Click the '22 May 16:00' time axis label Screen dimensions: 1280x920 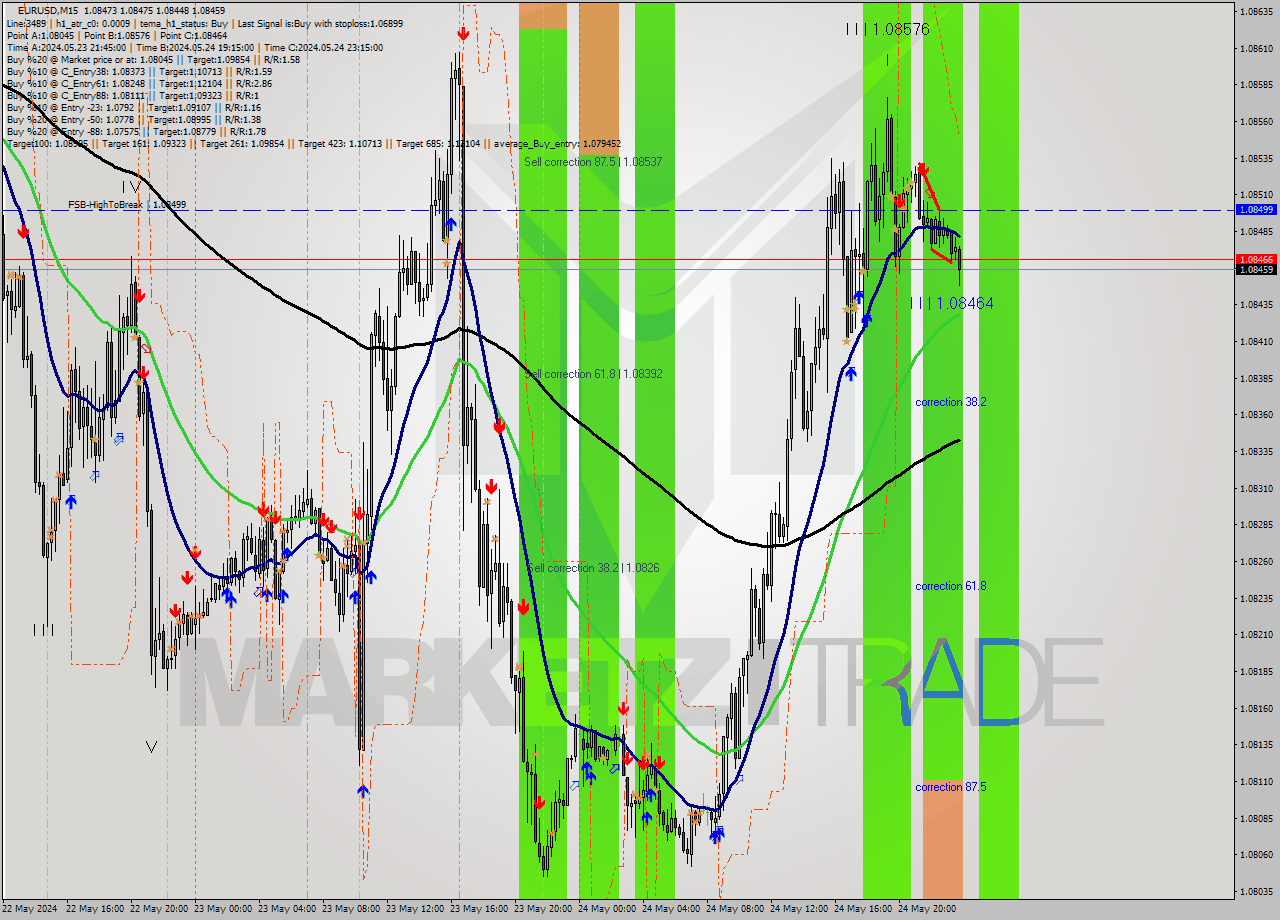pyautogui.click(x=95, y=909)
